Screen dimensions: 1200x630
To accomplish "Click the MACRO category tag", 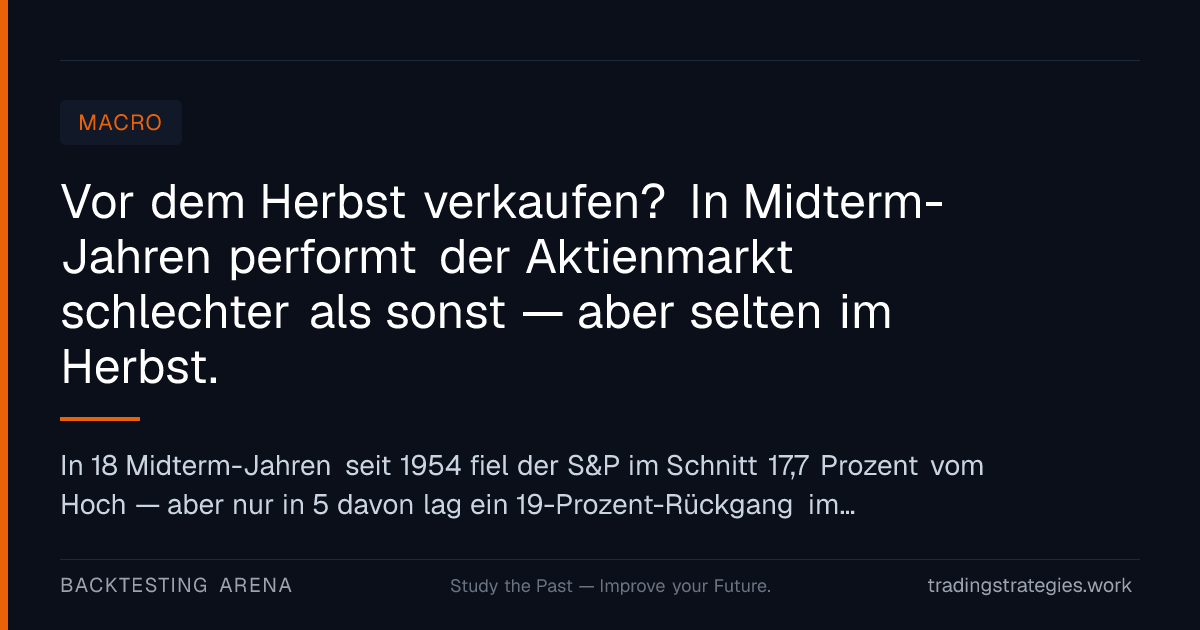I will 120,123.
